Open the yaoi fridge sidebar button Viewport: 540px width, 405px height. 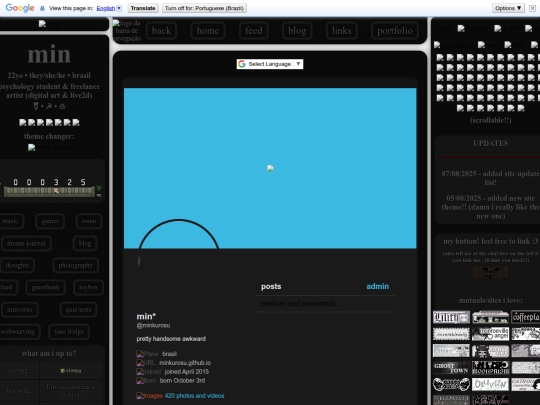(x=69, y=332)
